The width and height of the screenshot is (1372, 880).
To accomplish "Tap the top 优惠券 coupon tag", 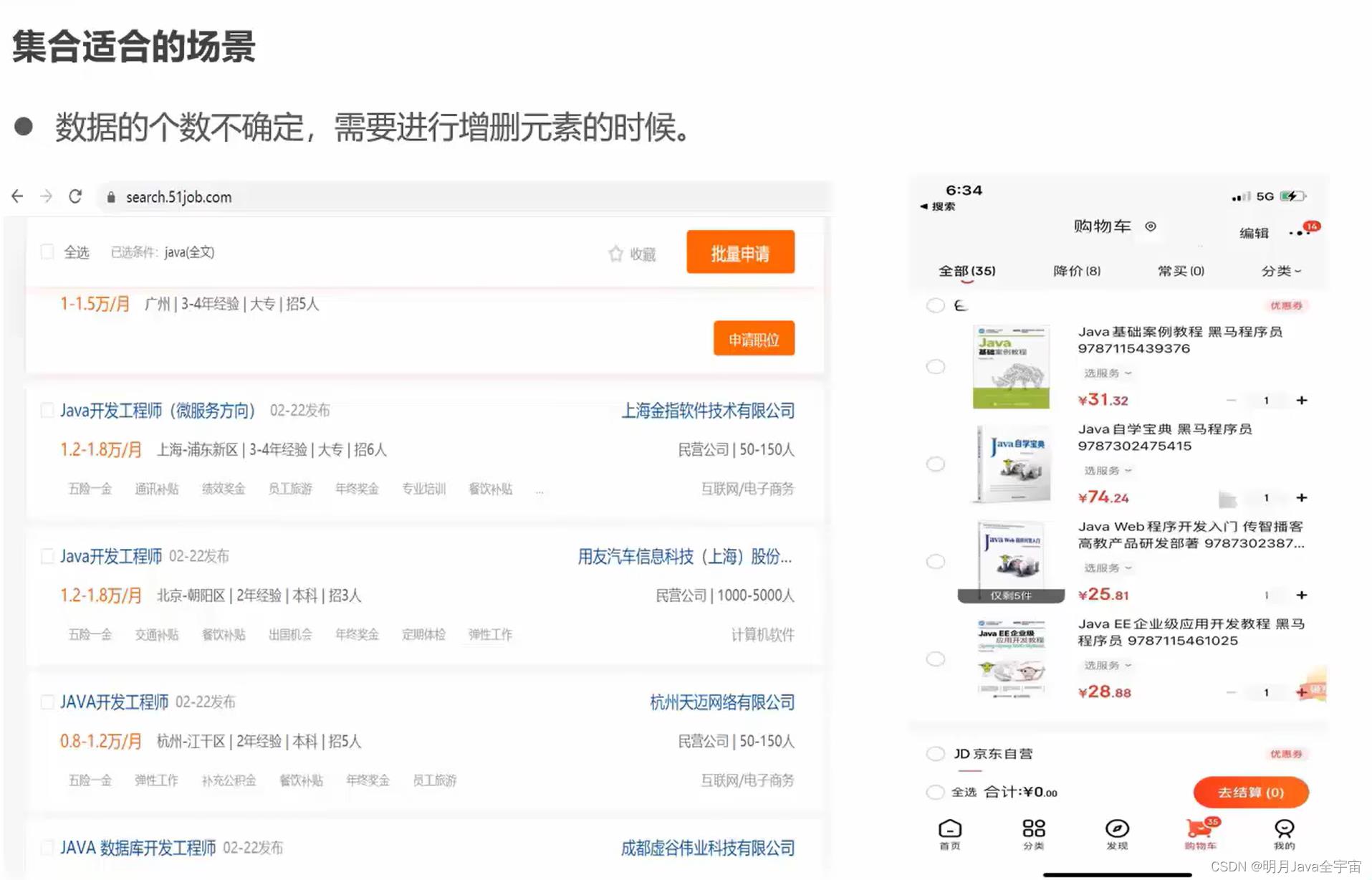I will pos(1287,305).
